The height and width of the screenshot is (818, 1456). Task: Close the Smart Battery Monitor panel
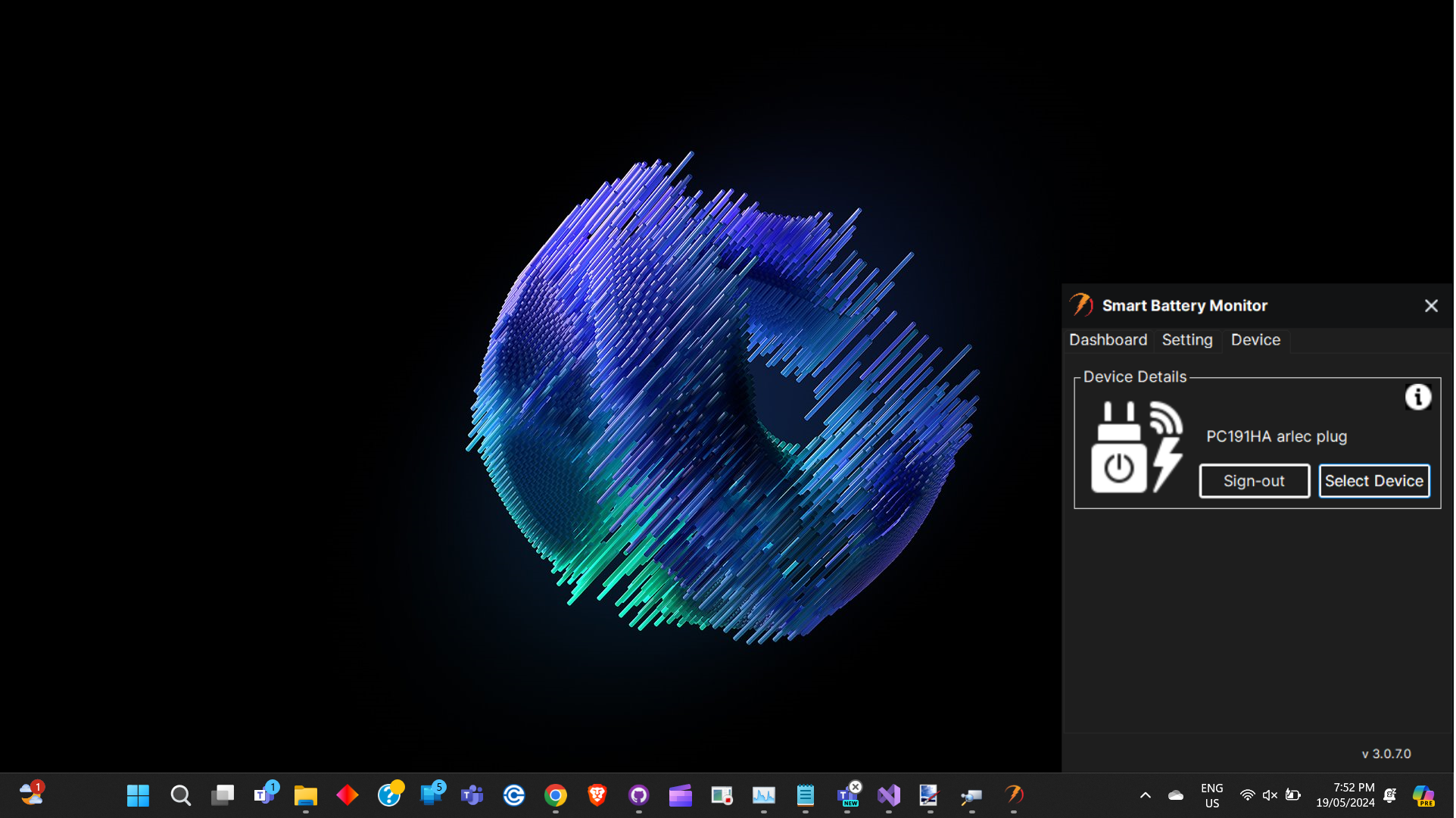(x=1430, y=306)
